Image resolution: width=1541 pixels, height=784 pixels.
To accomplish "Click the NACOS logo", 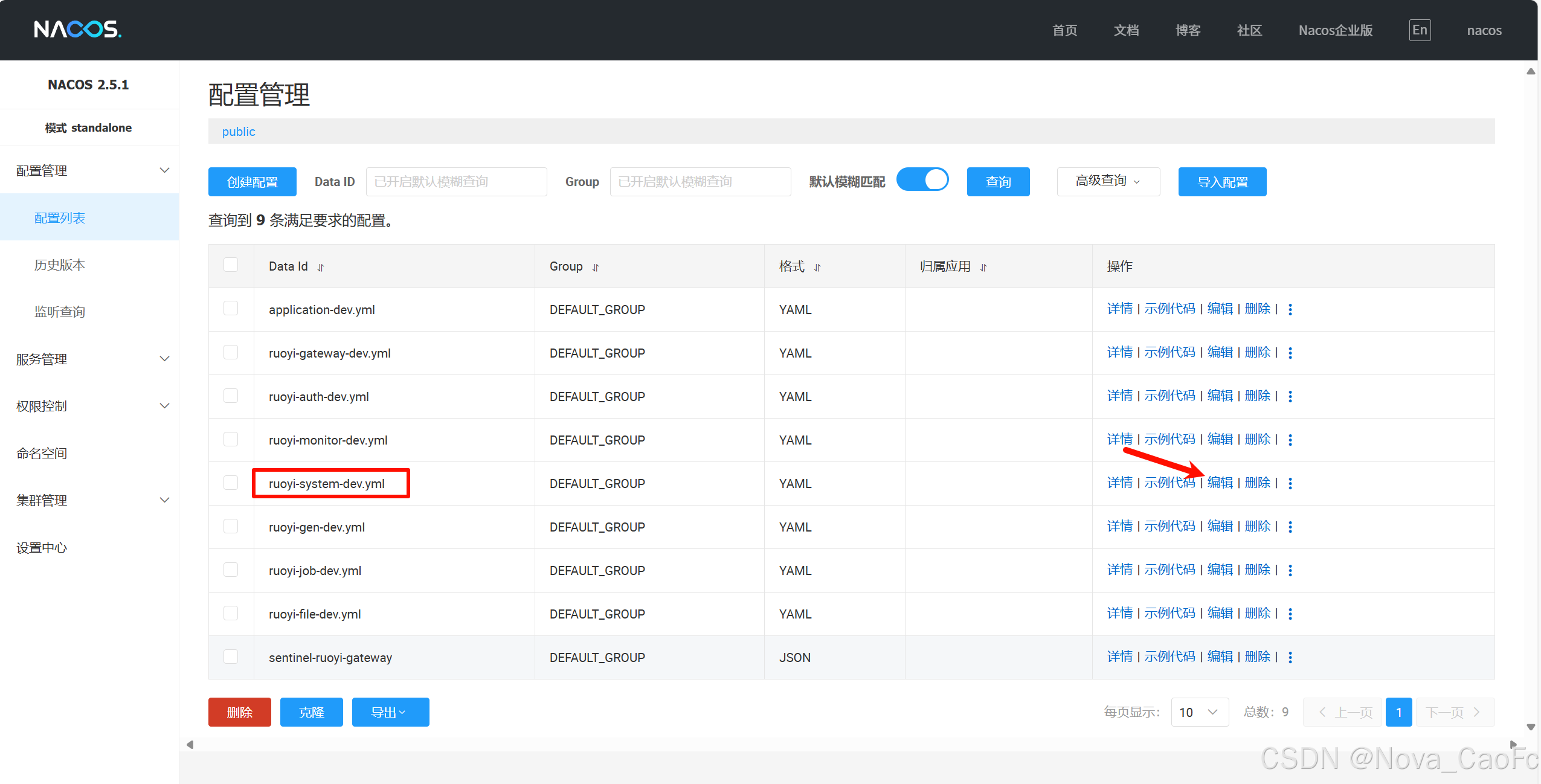I will point(77,29).
